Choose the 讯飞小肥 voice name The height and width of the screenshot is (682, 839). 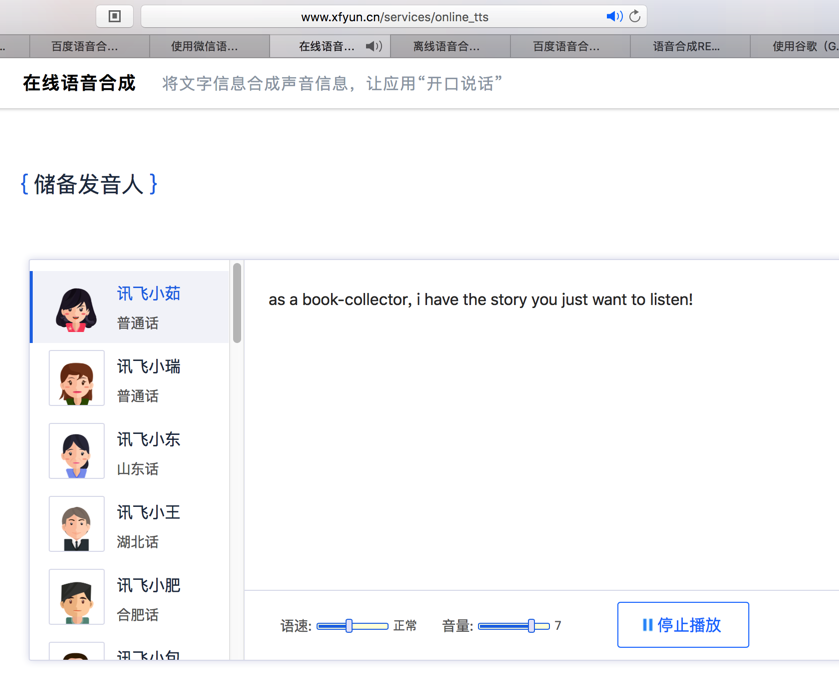click(149, 585)
